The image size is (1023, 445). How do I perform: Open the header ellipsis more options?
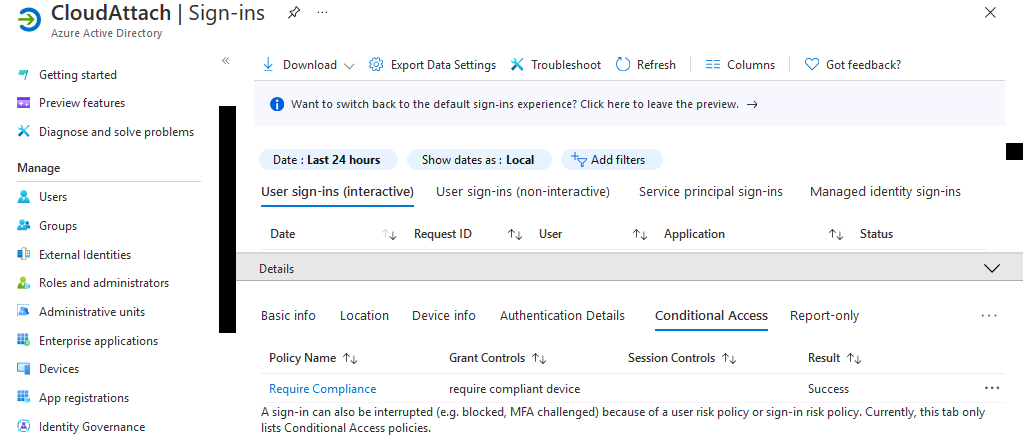tap(322, 13)
